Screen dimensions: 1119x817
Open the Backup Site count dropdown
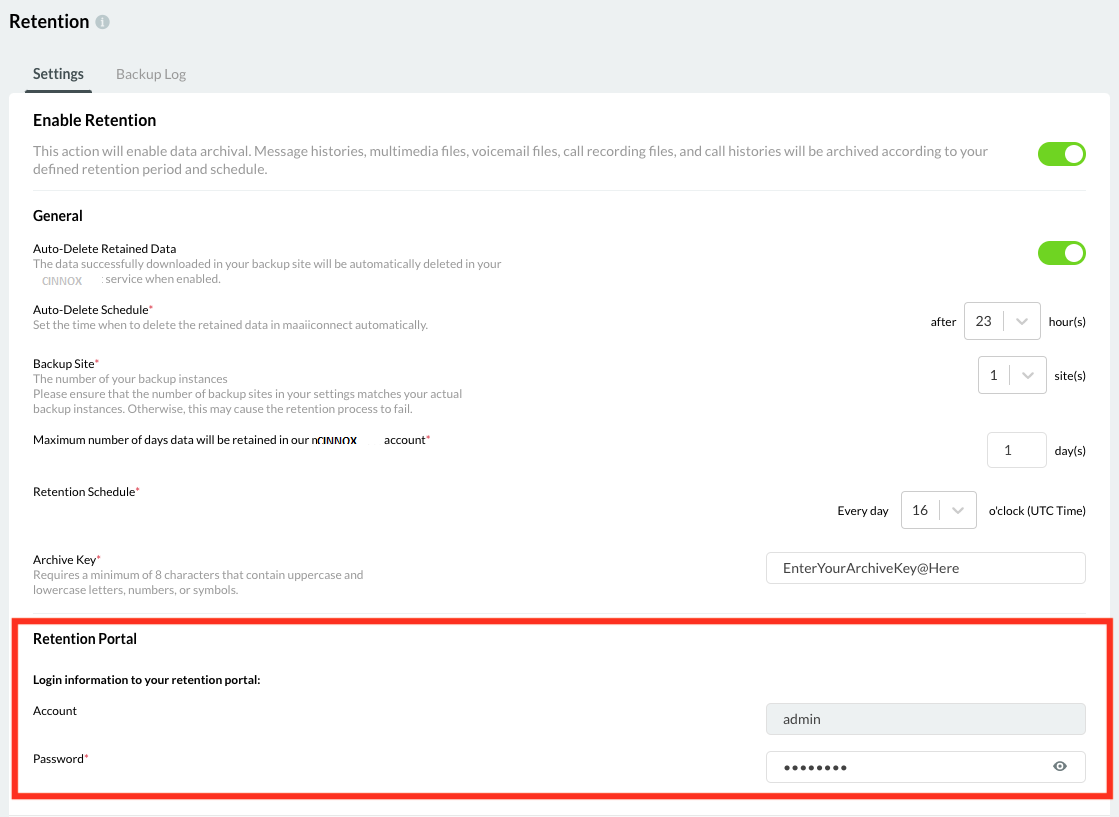click(x=1012, y=375)
